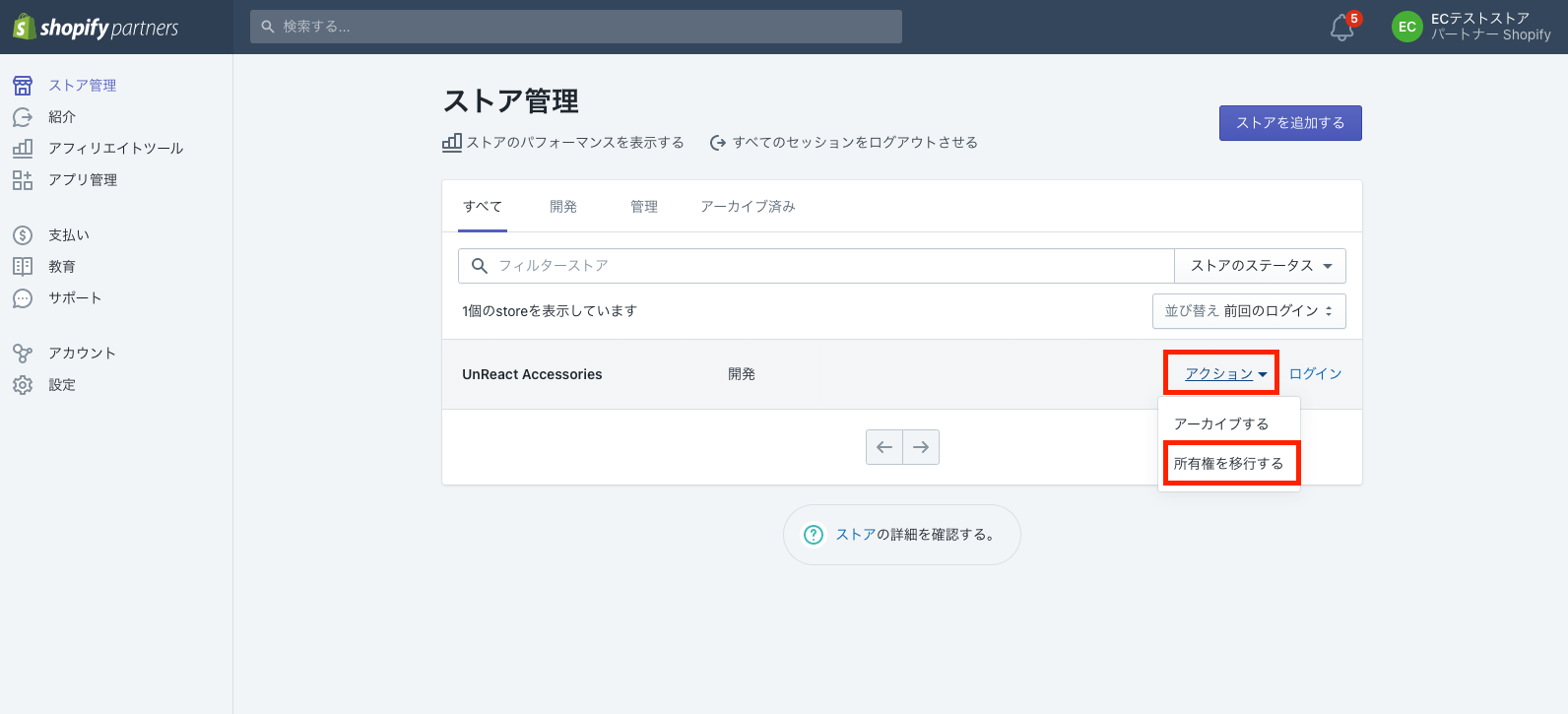This screenshot has height=714, width=1568.
Task: Click the ストア管理 page heading
Action: 511,101
